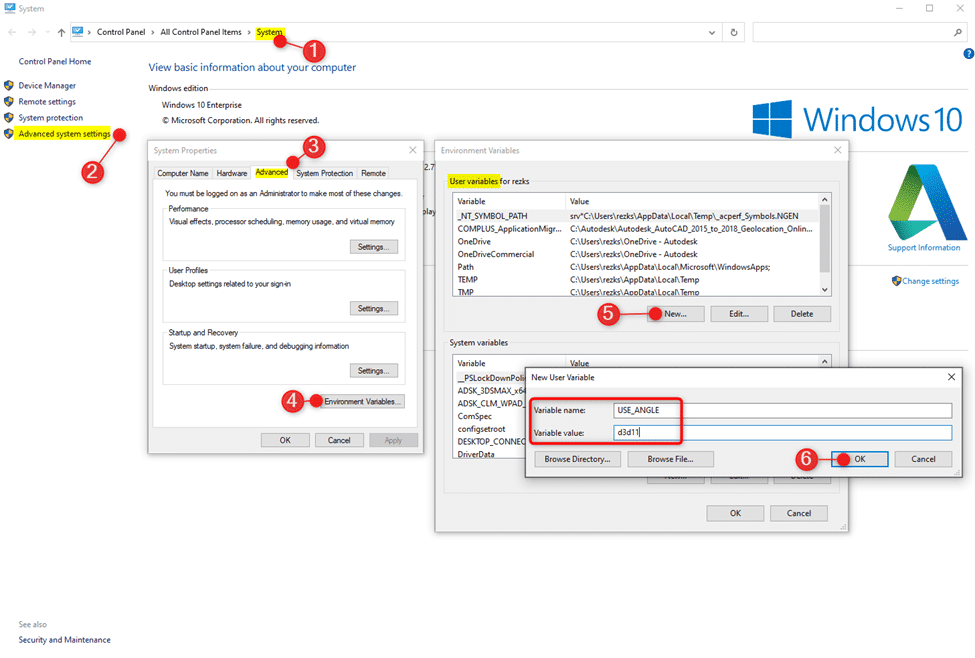Click the scroll up arrow of system variables list
Viewport: 975px width, 658px height.
tap(825, 362)
